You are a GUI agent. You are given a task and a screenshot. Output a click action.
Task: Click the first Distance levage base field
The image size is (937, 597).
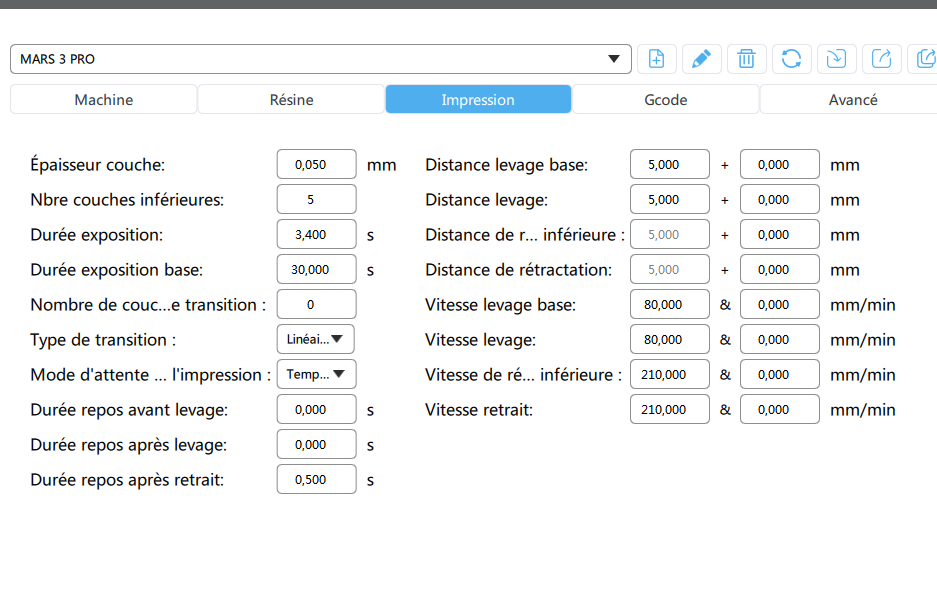pyautogui.click(x=670, y=165)
